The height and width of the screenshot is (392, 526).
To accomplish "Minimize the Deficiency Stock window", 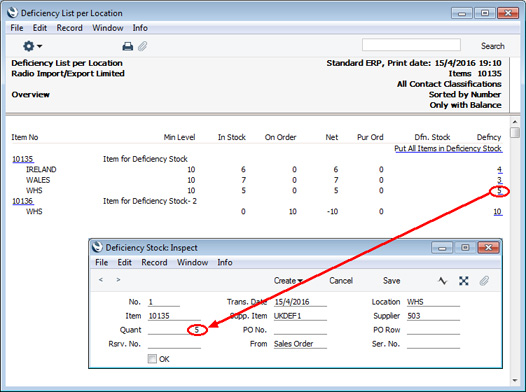I will (442, 248).
